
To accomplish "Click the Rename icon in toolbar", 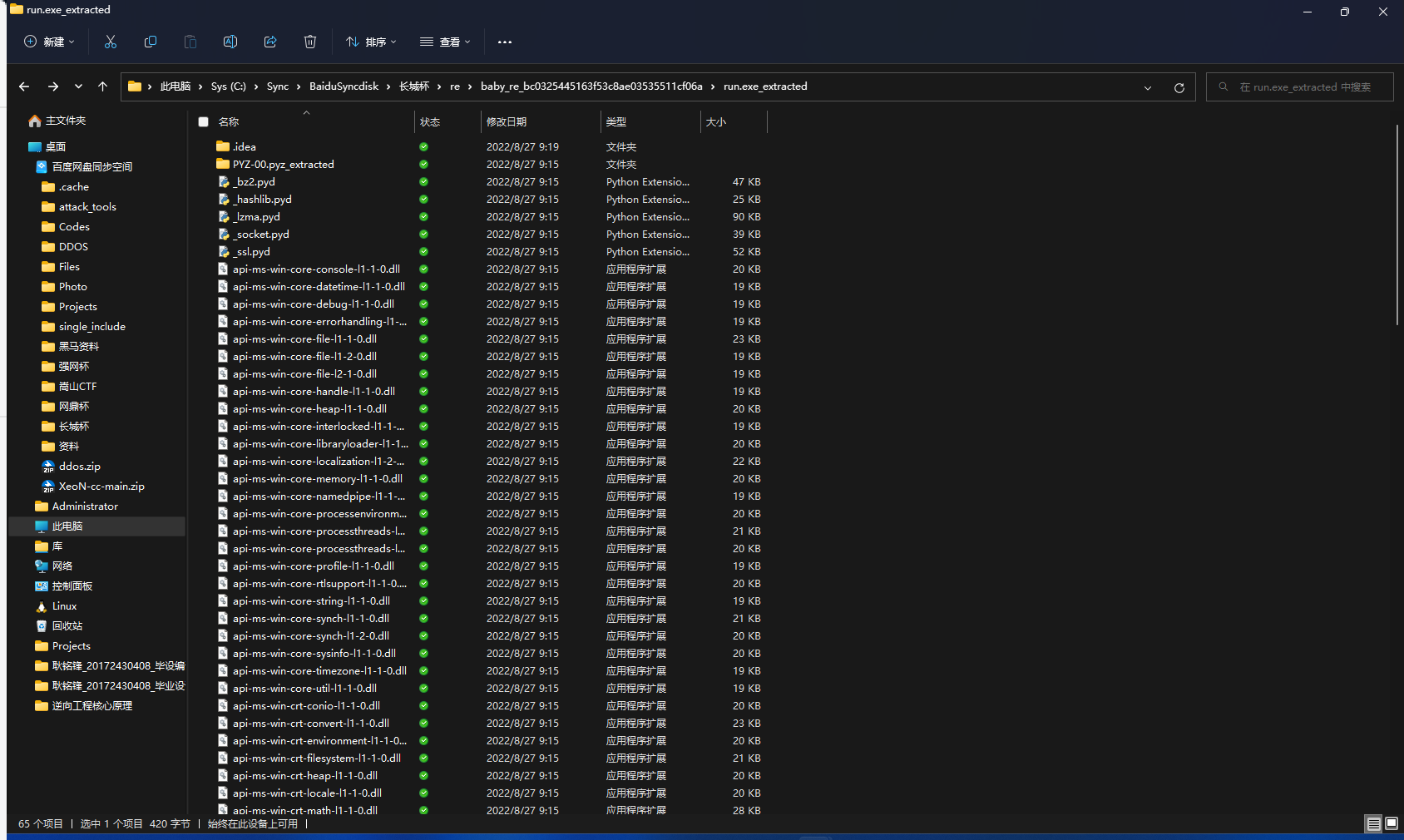I will [x=230, y=42].
